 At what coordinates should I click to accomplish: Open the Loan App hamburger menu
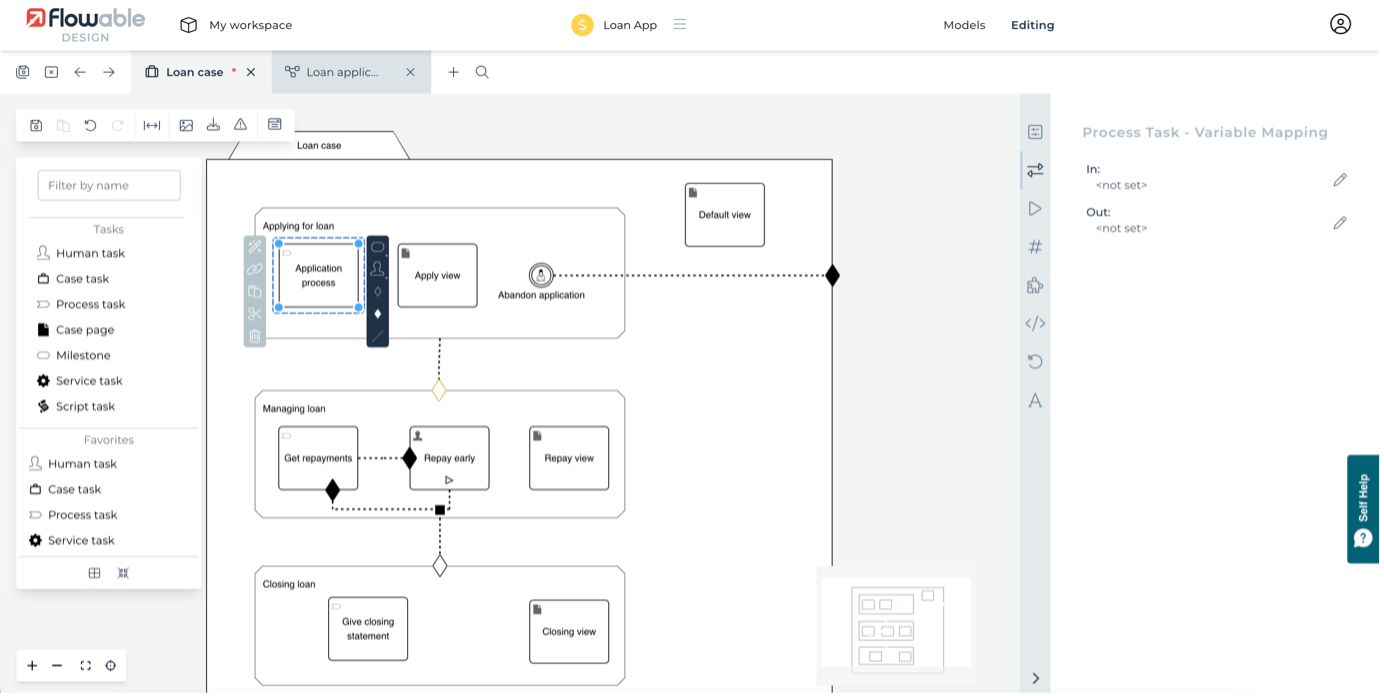pyautogui.click(x=679, y=24)
